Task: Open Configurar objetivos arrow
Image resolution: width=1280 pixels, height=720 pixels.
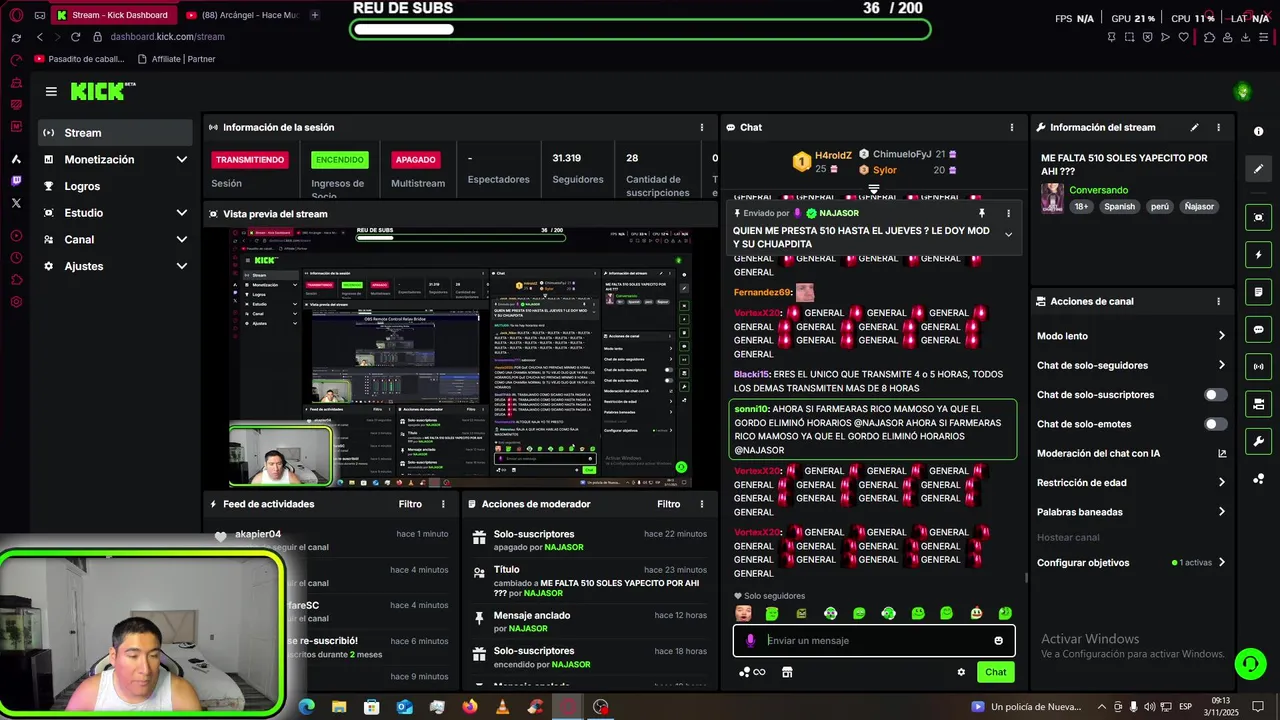Action: point(1221,562)
